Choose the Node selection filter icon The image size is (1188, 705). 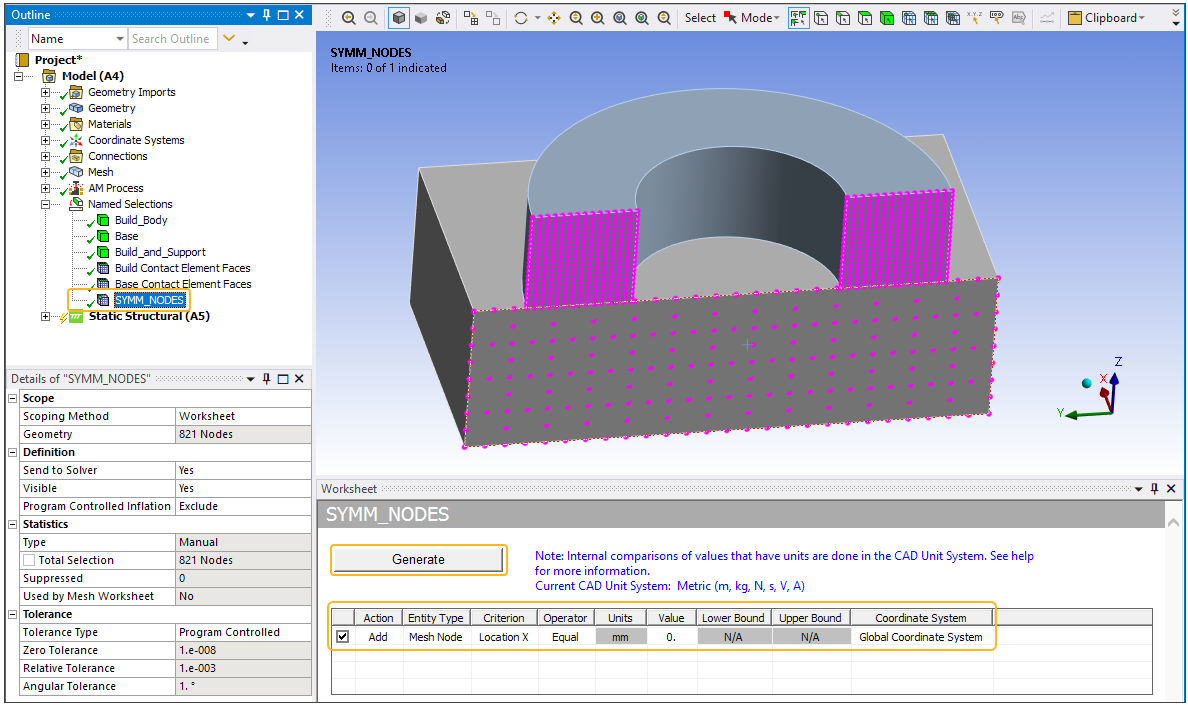[909, 17]
